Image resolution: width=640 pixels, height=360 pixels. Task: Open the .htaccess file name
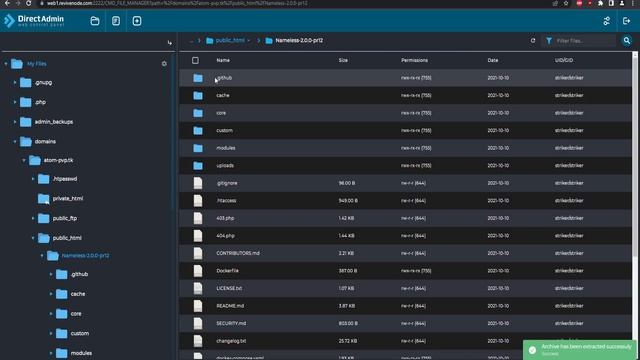tap(226, 201)
